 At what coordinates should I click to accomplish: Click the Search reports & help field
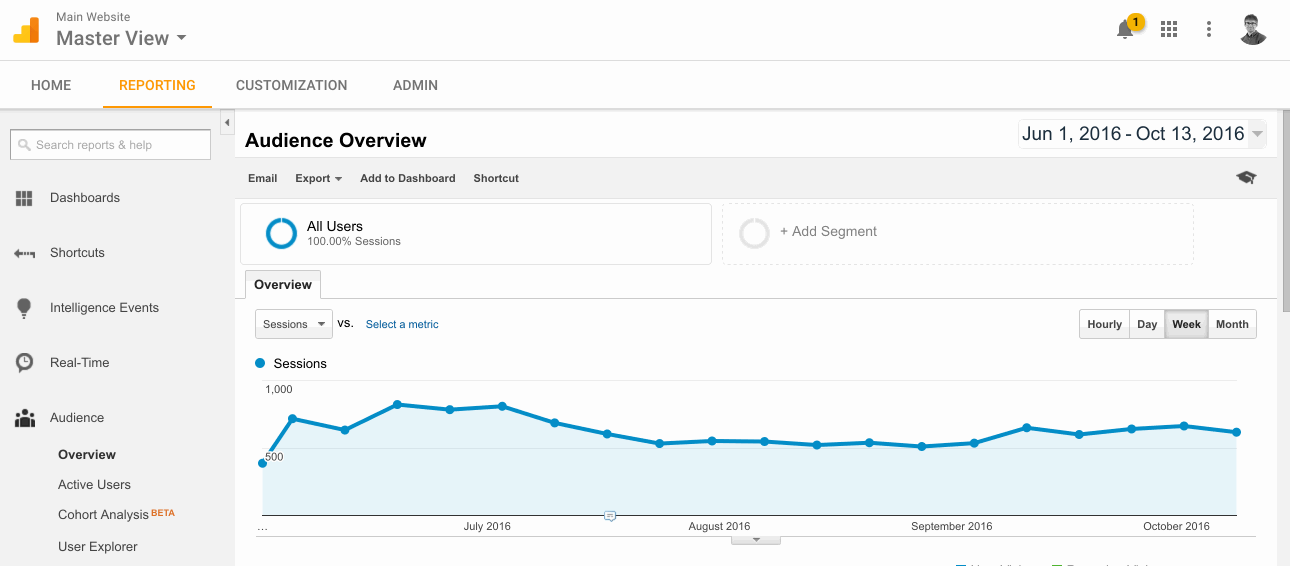pyautogui.click(x=110, y=145)
